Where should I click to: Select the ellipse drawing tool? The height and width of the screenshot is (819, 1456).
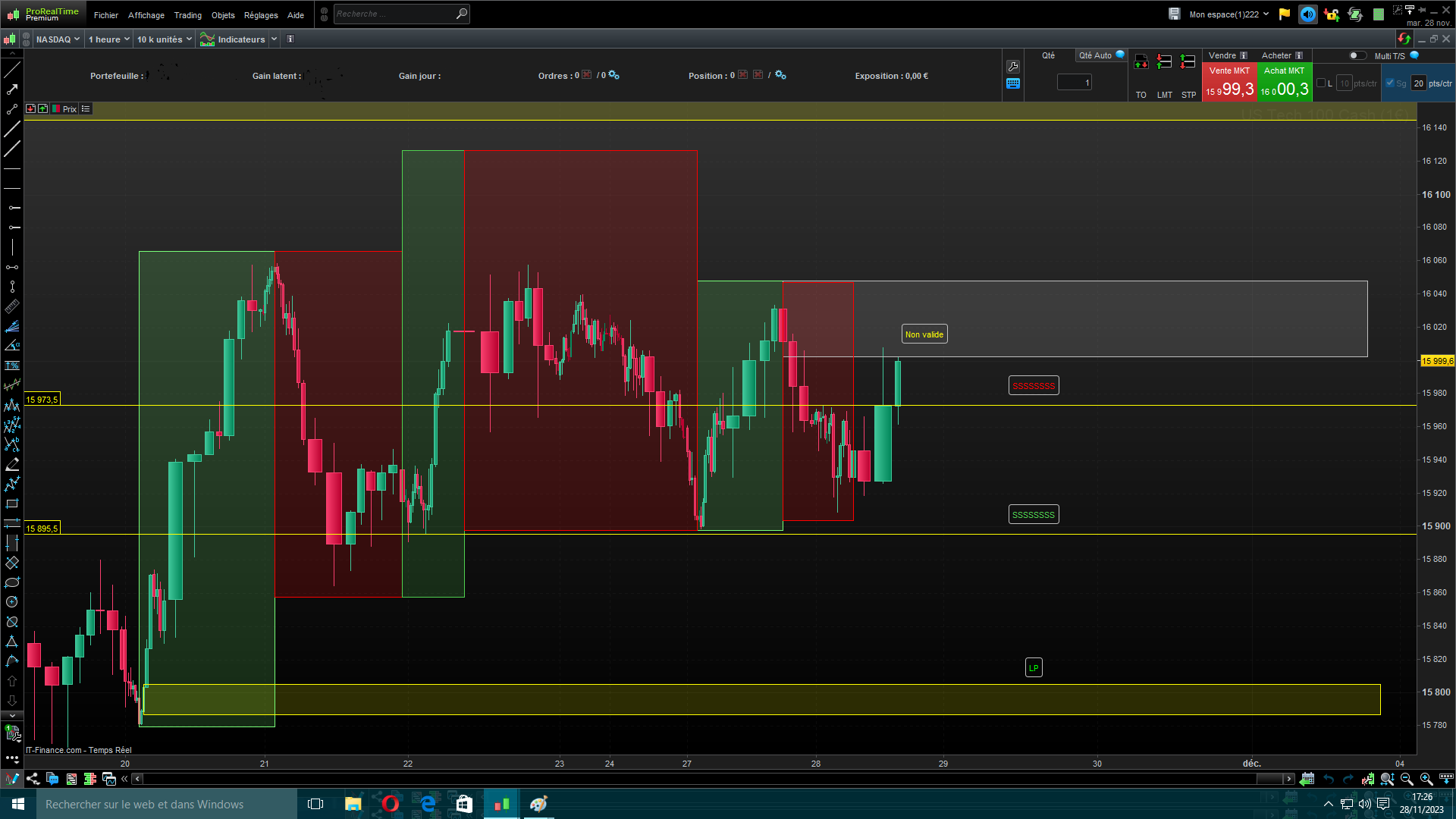12,582
